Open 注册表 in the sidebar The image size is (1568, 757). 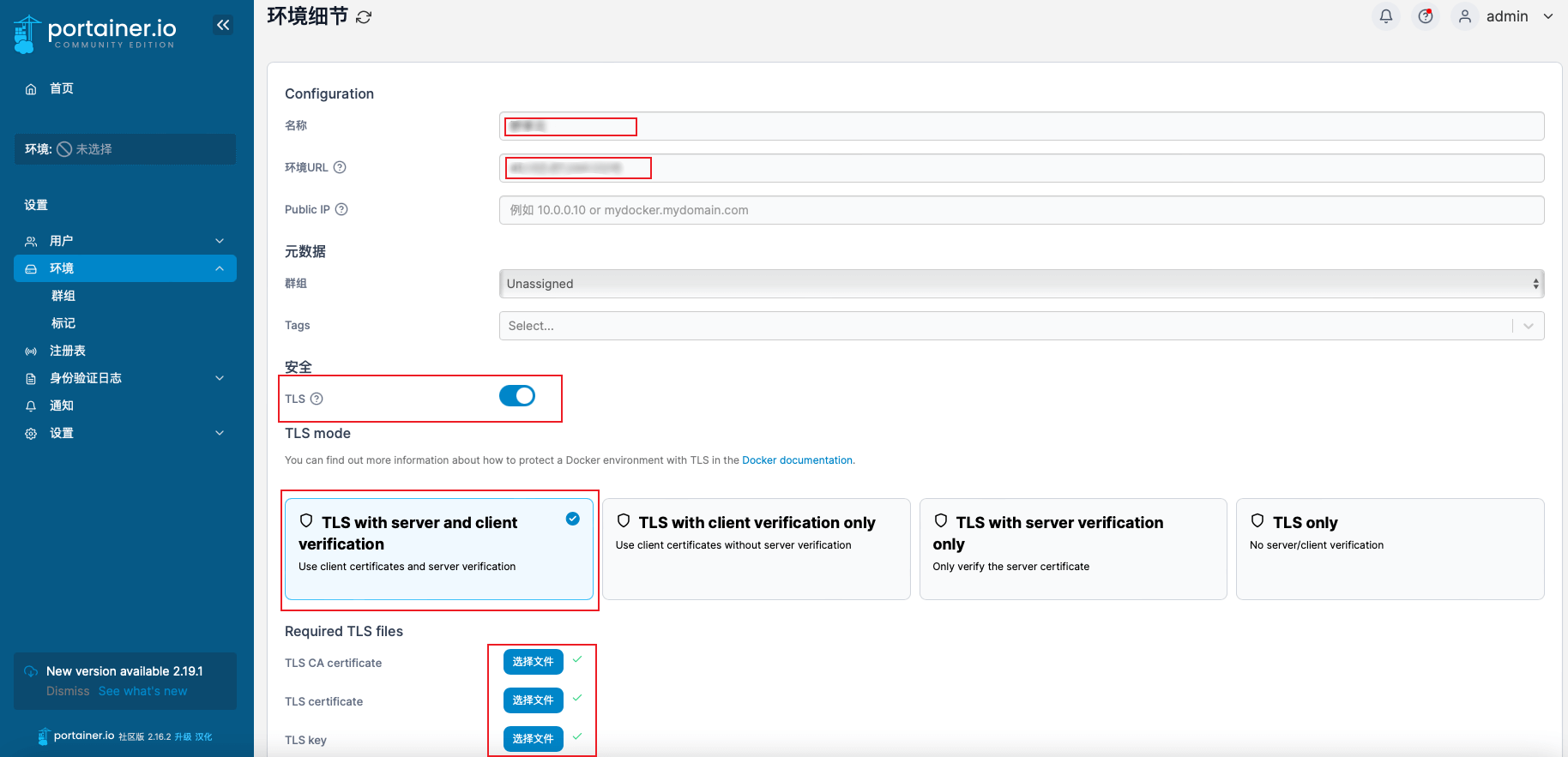[68, 351]
